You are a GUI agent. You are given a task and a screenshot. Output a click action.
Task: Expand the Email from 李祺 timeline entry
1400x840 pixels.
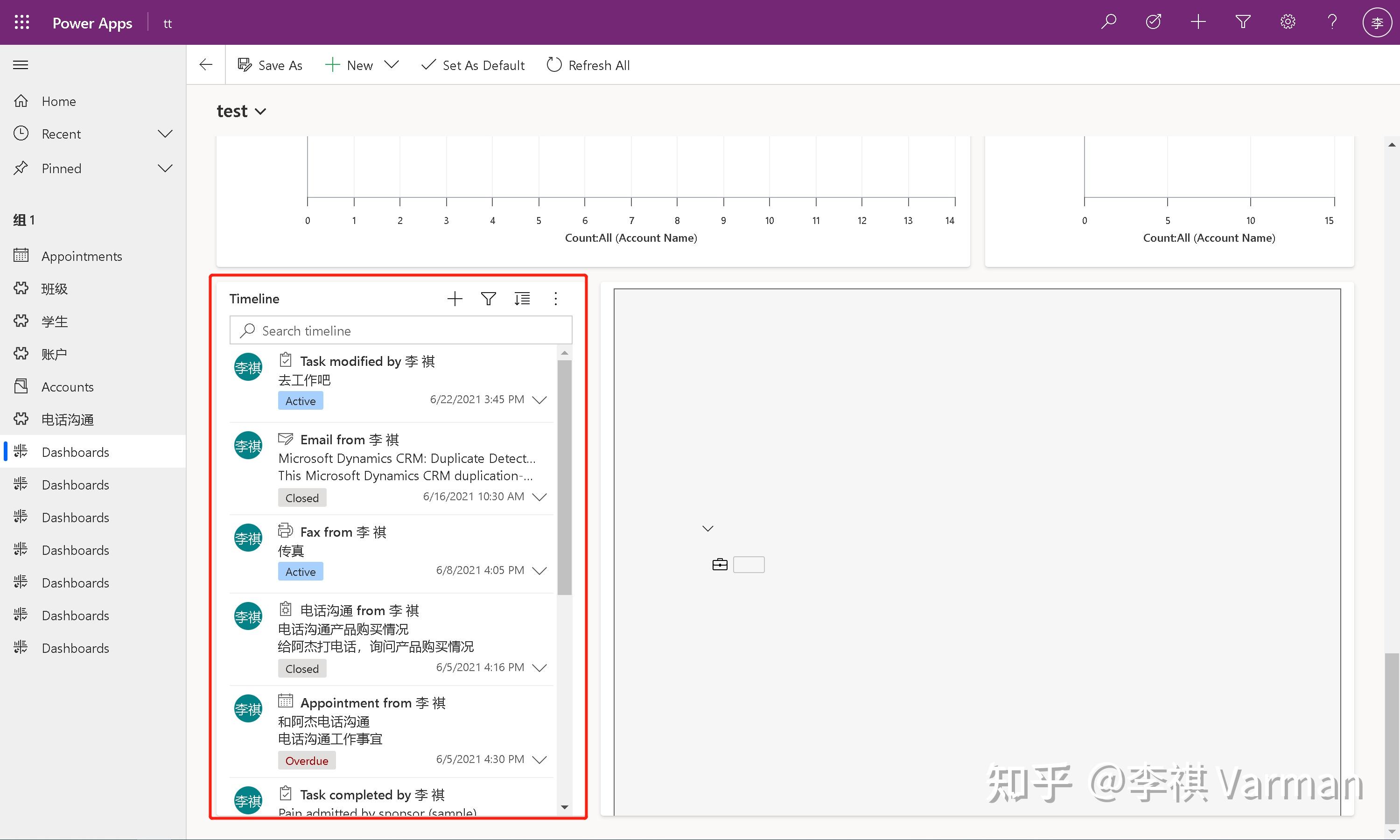(x=540, y=497)
